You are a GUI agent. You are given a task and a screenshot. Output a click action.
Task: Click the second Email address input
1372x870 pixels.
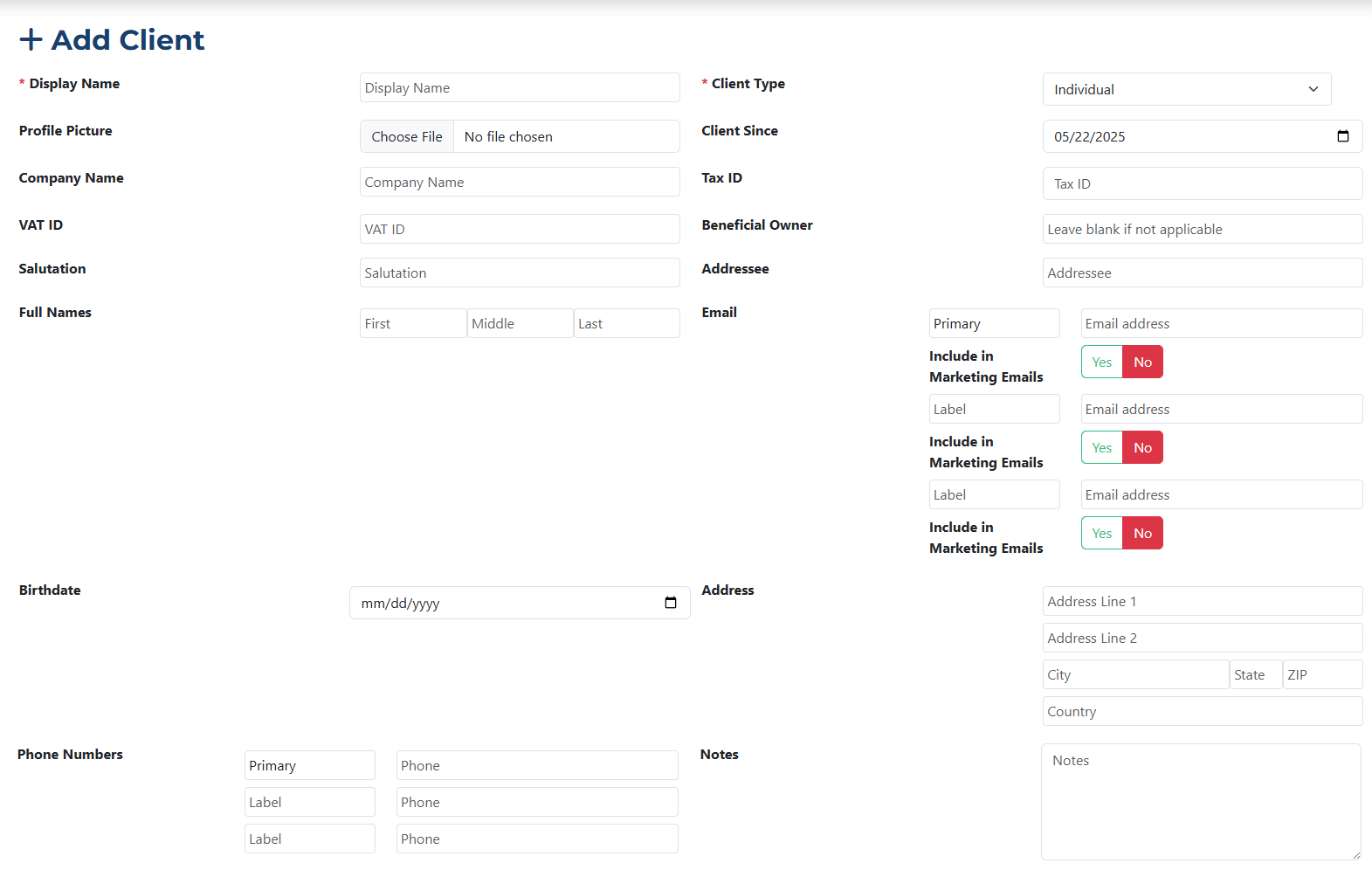tap(1222, 409)
